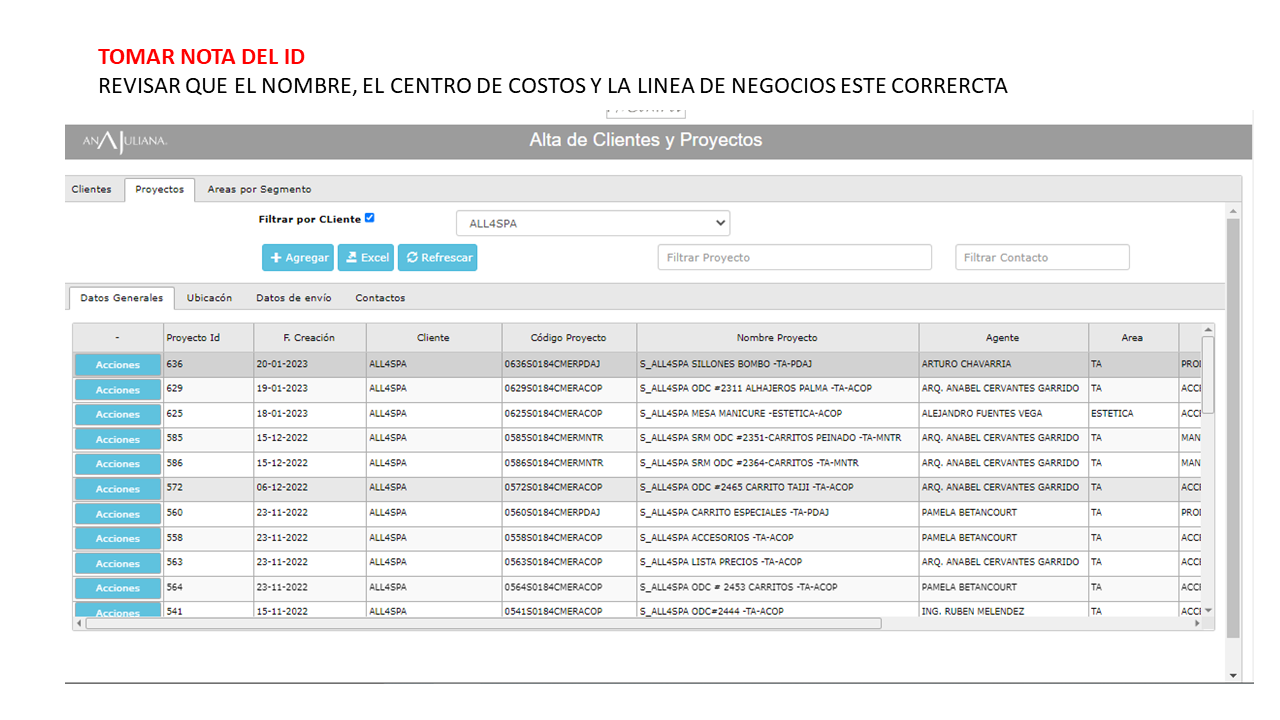Click the table's vertical scrollbar down arrow
Viewport: 1280px width, 720px height.
click(1208, 610)
